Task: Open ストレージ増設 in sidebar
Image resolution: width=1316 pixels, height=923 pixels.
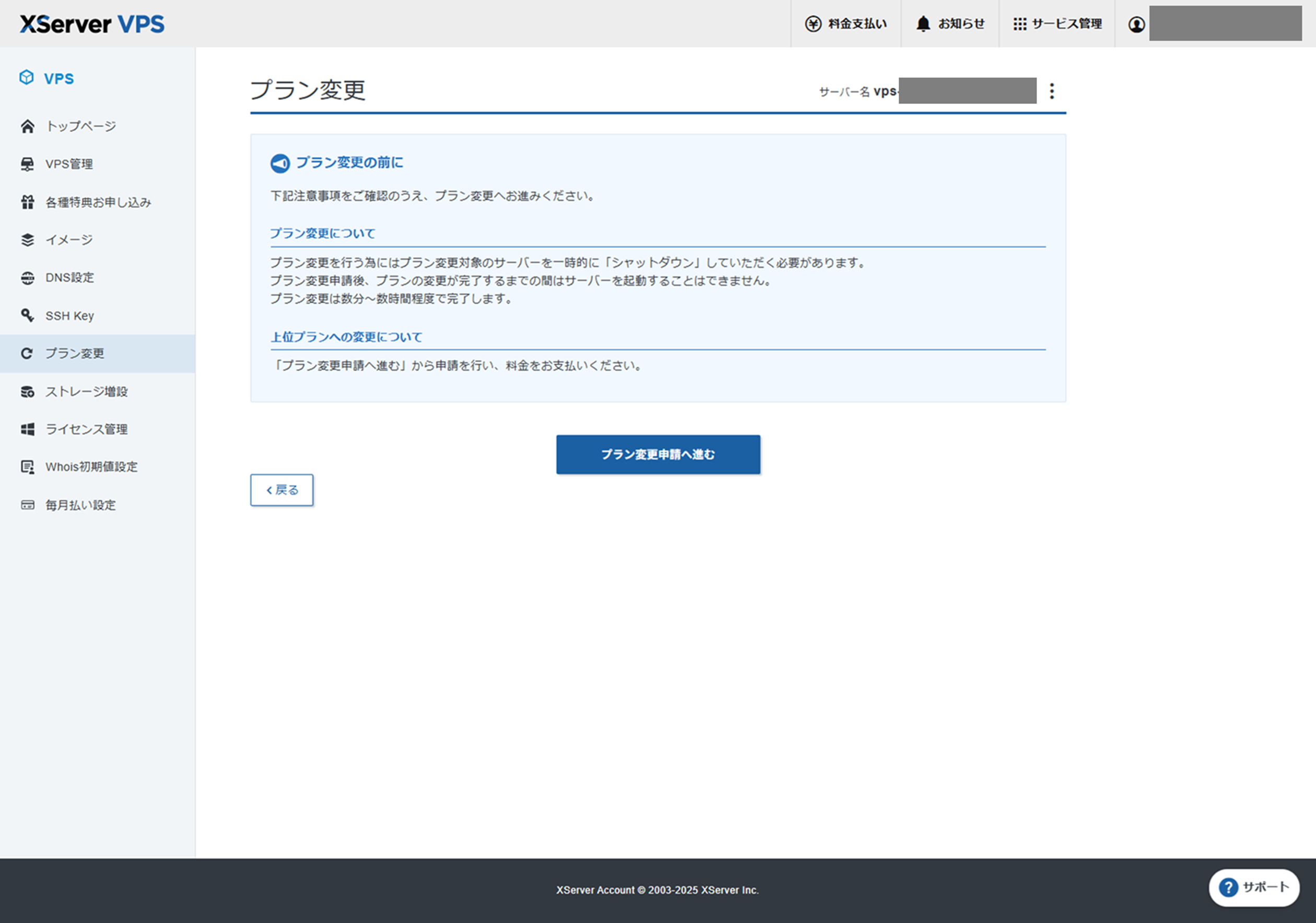Action: [x=86, y=391]
